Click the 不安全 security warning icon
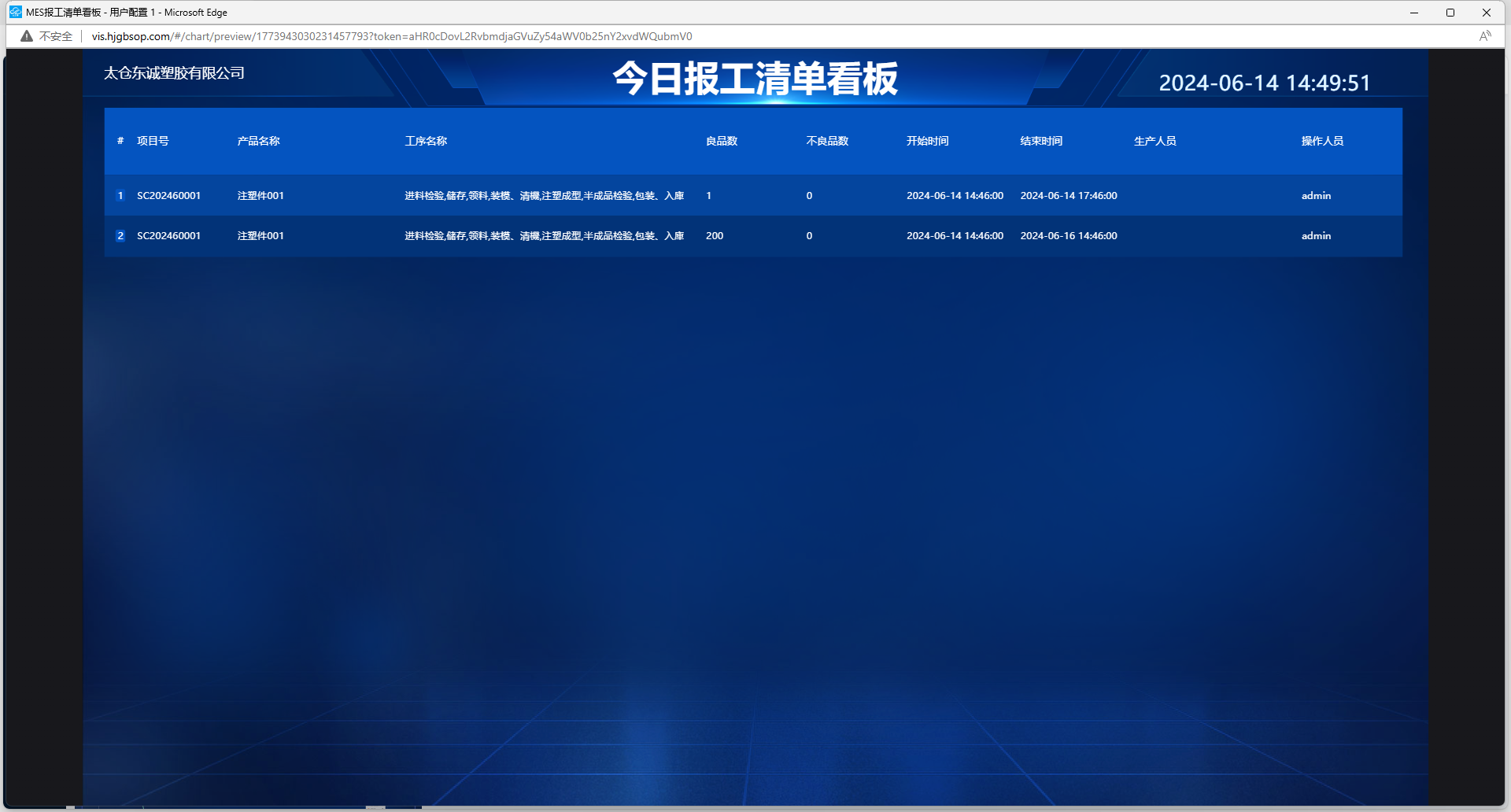1511x812 pixels. click(28, 36)
